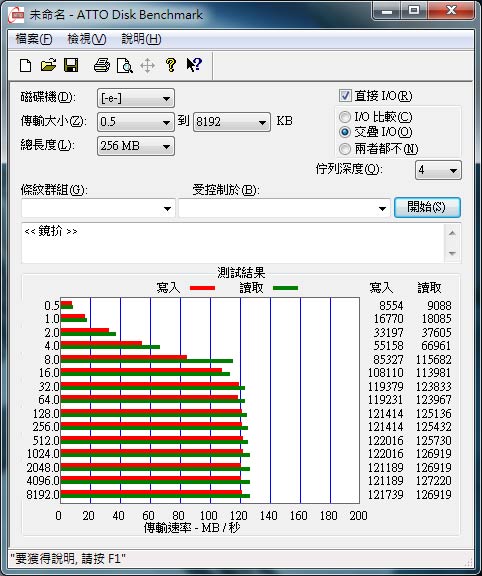Click the read value 125432
The image size is (482, 576).
point(433,427)
